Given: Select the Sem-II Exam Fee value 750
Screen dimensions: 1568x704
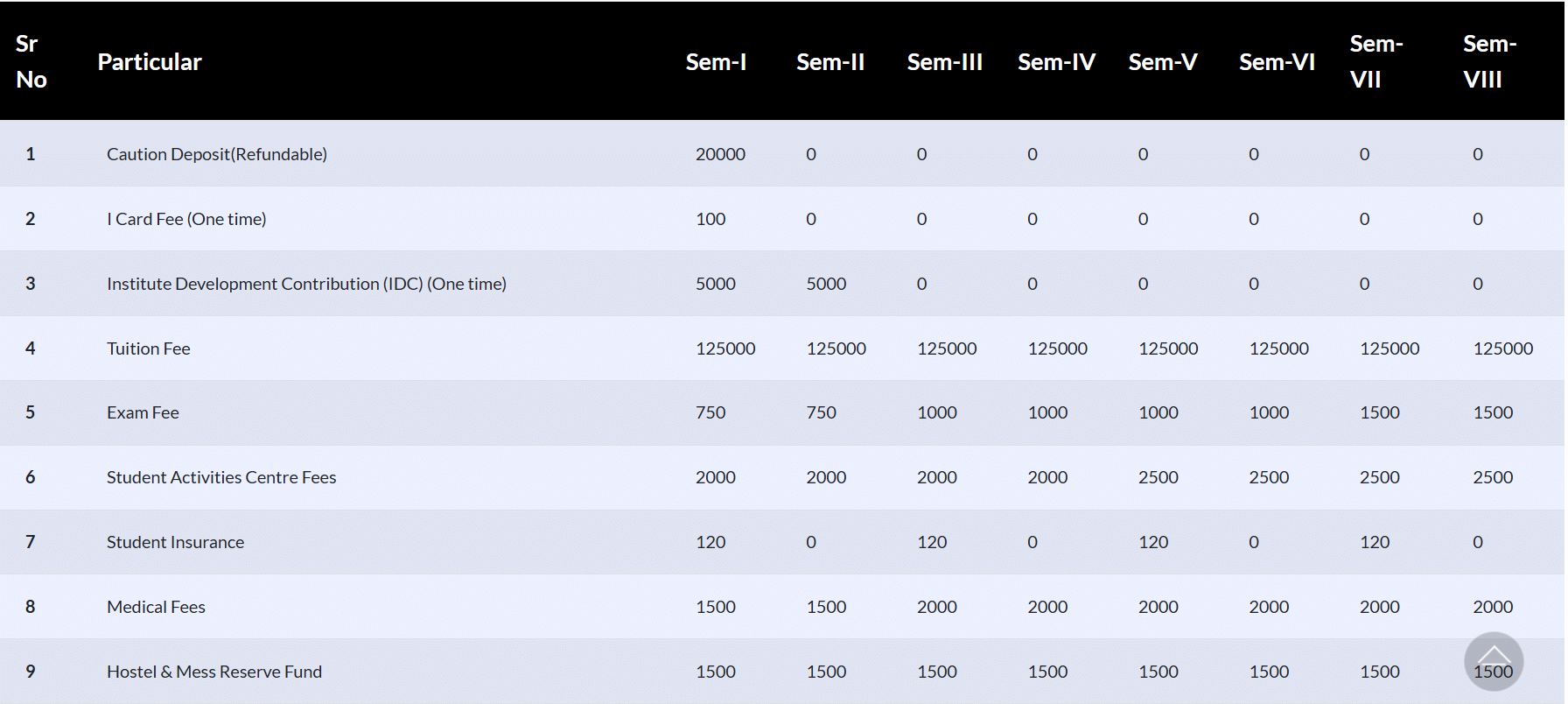Looking at the screenshot, I should tap(821, 412).
